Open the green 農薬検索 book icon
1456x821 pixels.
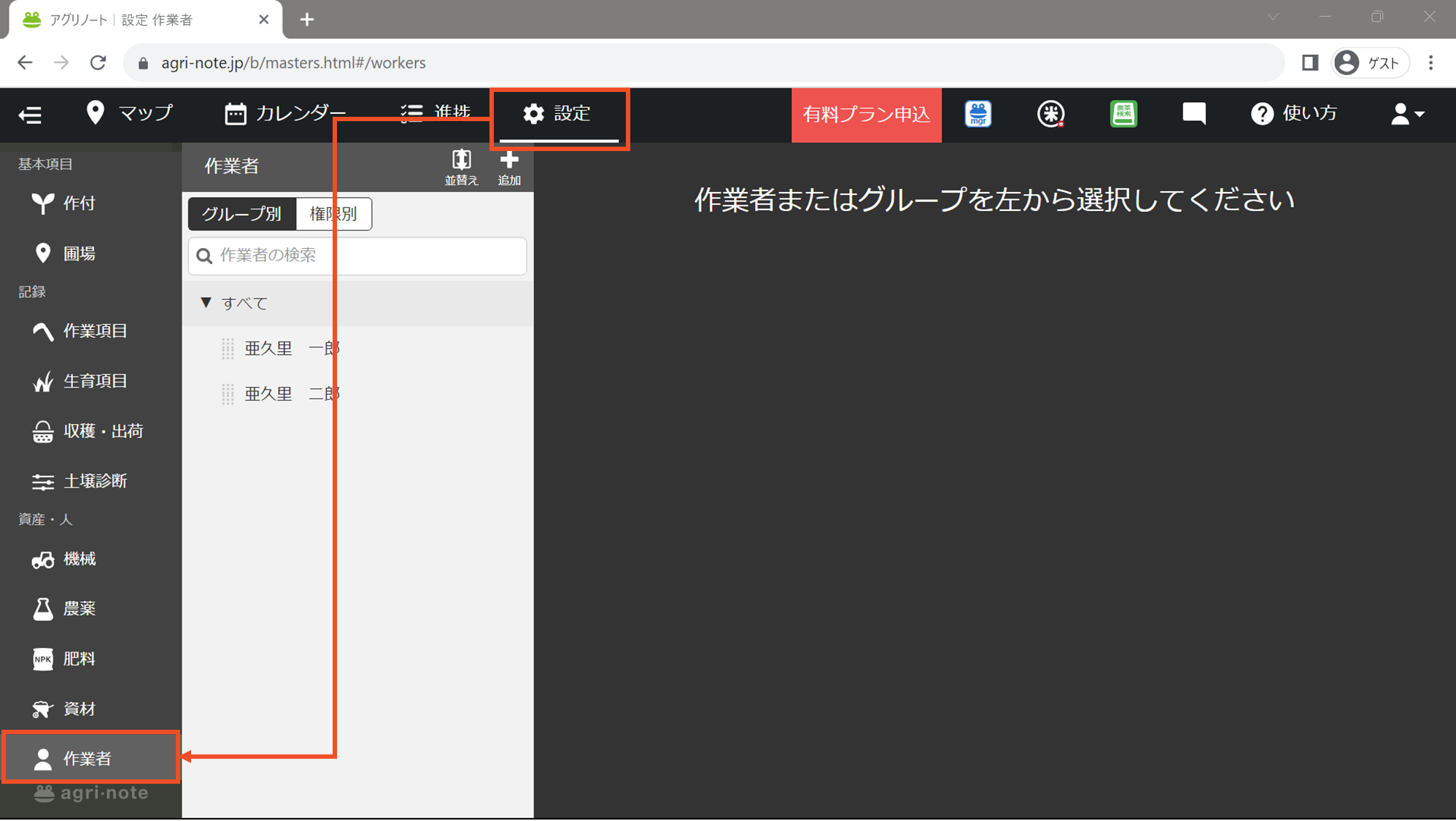pos(1123,114)
